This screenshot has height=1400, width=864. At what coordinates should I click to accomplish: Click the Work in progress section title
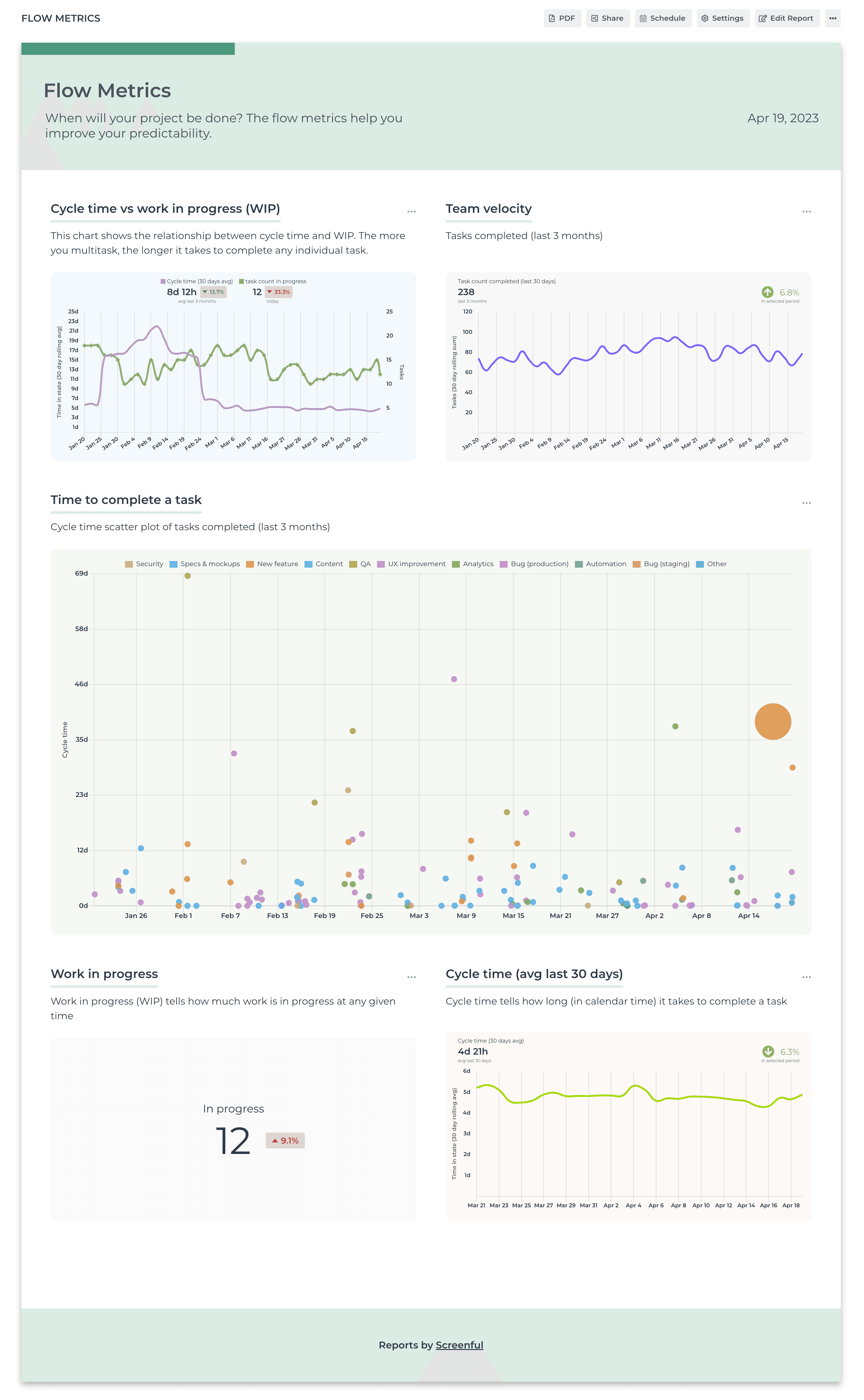coord(104,974)
